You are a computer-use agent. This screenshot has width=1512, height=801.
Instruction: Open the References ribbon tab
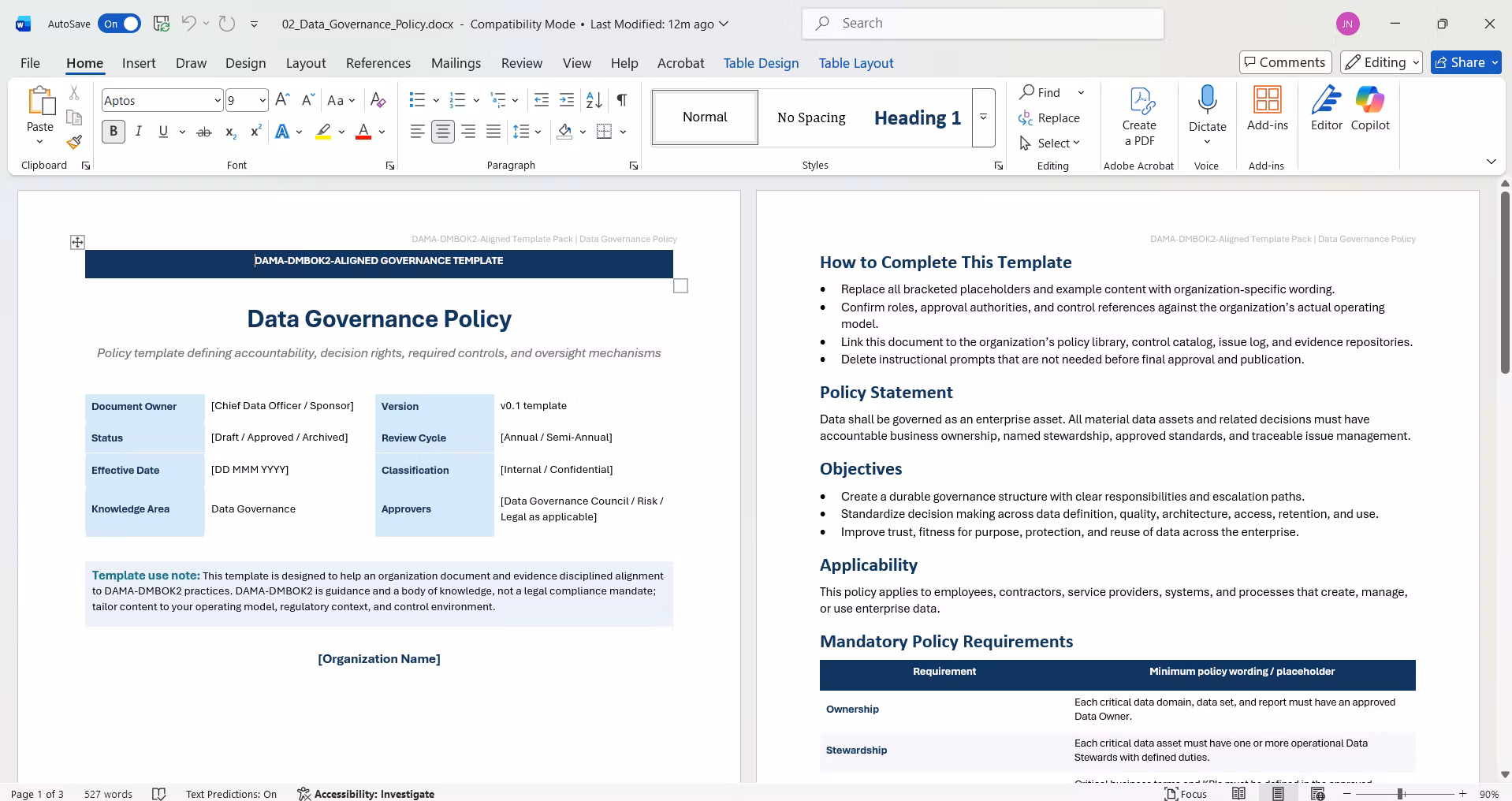pos(378,63)
